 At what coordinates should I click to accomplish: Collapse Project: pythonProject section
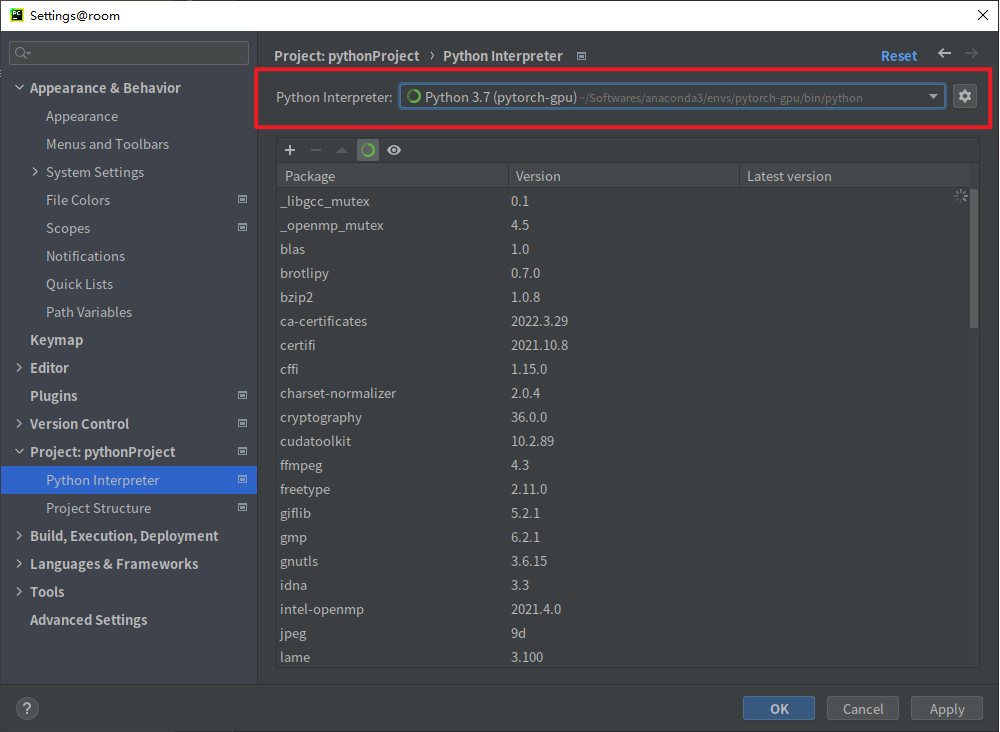point(19,451)
